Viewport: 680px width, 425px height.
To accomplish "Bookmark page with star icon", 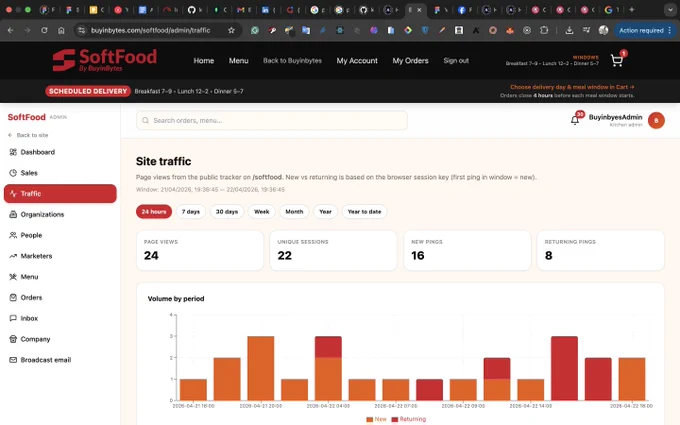I will coord(231,30).
